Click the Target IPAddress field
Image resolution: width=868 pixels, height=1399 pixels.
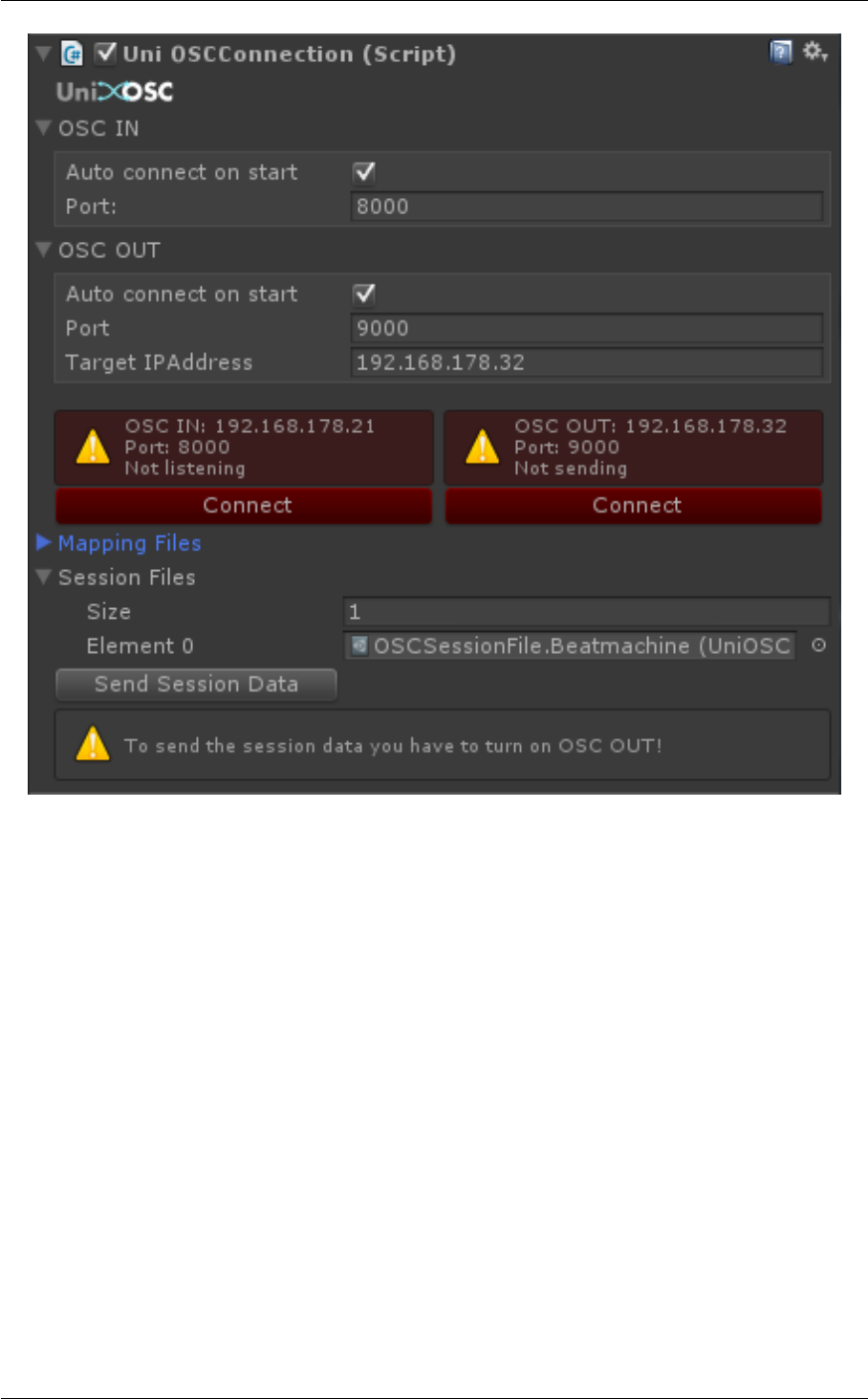pyautogui.click(x=587, y=362)
